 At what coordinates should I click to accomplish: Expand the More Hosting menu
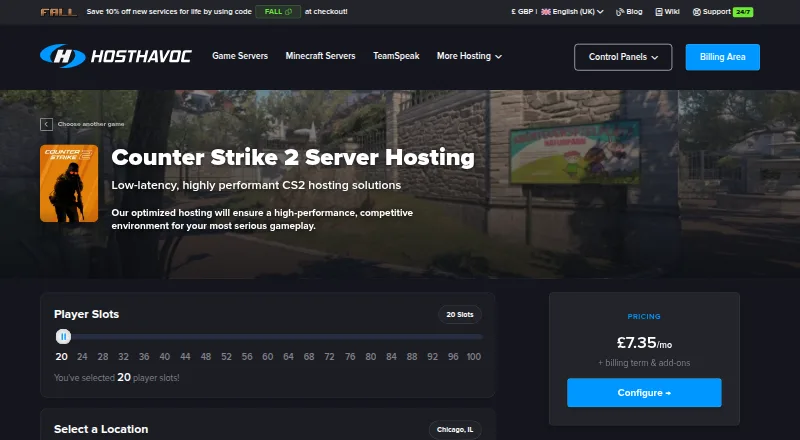point(469,56)
